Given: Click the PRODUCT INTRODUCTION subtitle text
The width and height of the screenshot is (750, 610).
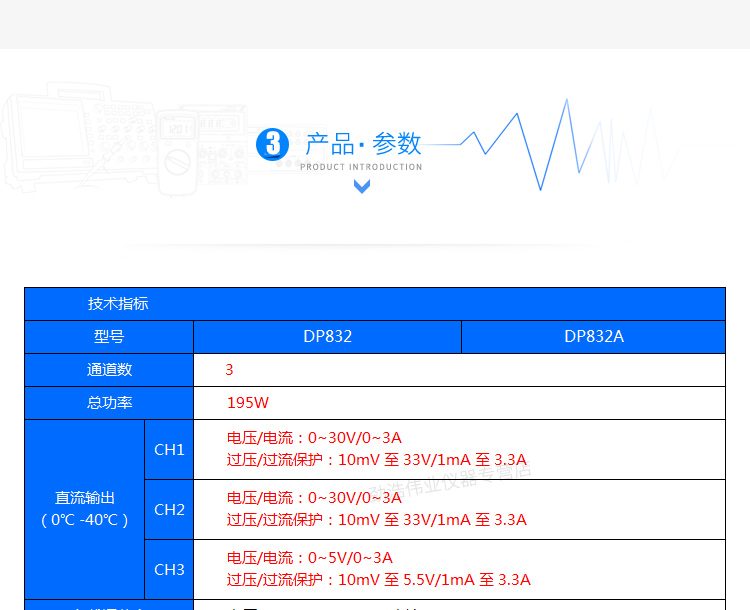Looking at the screenshot, I should coord(361,167).
